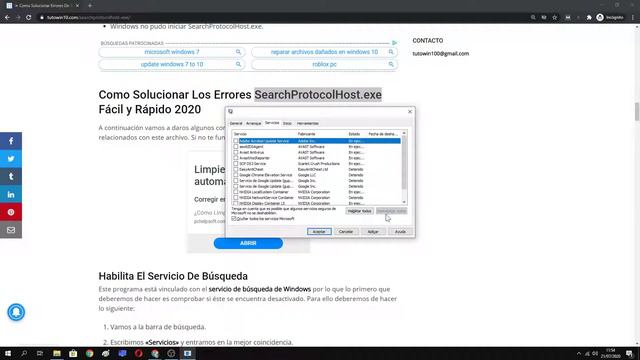
Task: Check the NVIDIA NetworkService Container box
Action: tap(236, 198)
